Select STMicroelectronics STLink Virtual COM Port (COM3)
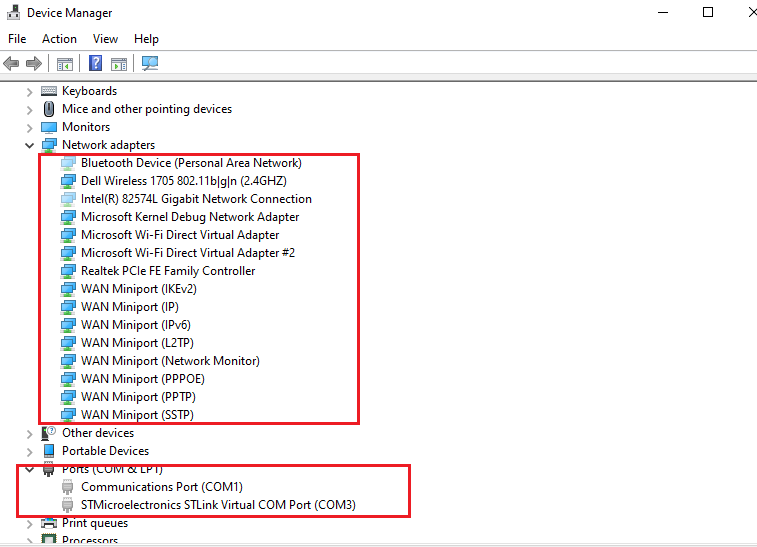Viewport: 757px width, 547px height. click(217, 505)
